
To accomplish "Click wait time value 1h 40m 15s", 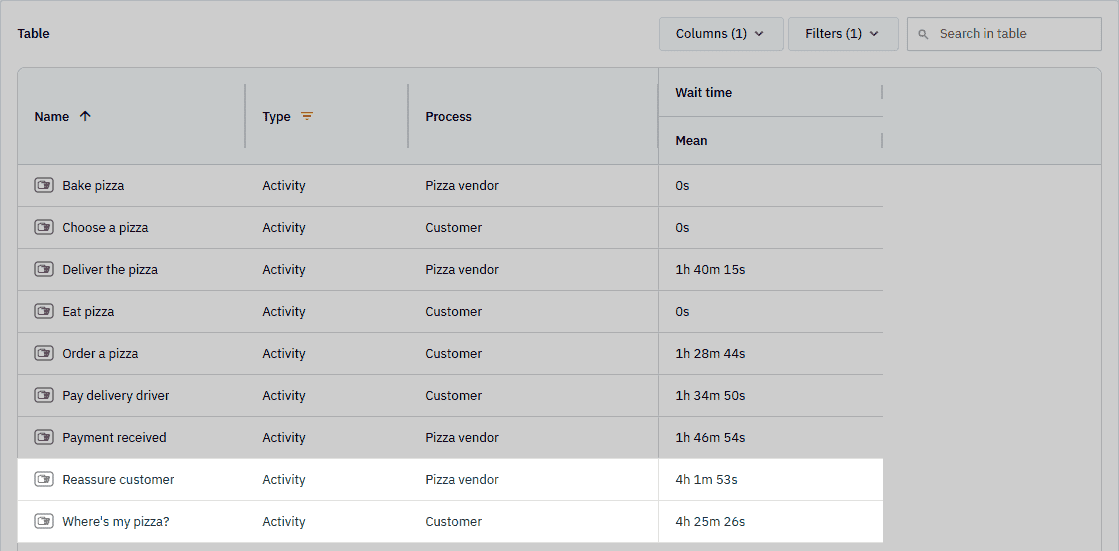I will (x=711, y=270).
